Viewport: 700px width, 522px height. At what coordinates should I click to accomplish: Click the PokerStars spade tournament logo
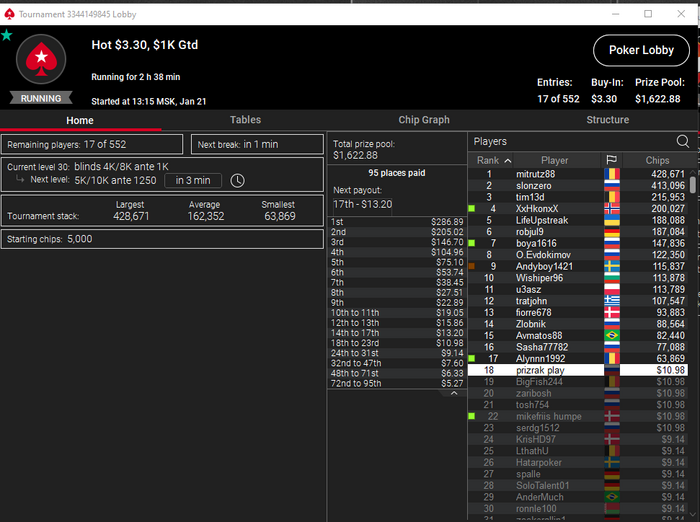41,59
